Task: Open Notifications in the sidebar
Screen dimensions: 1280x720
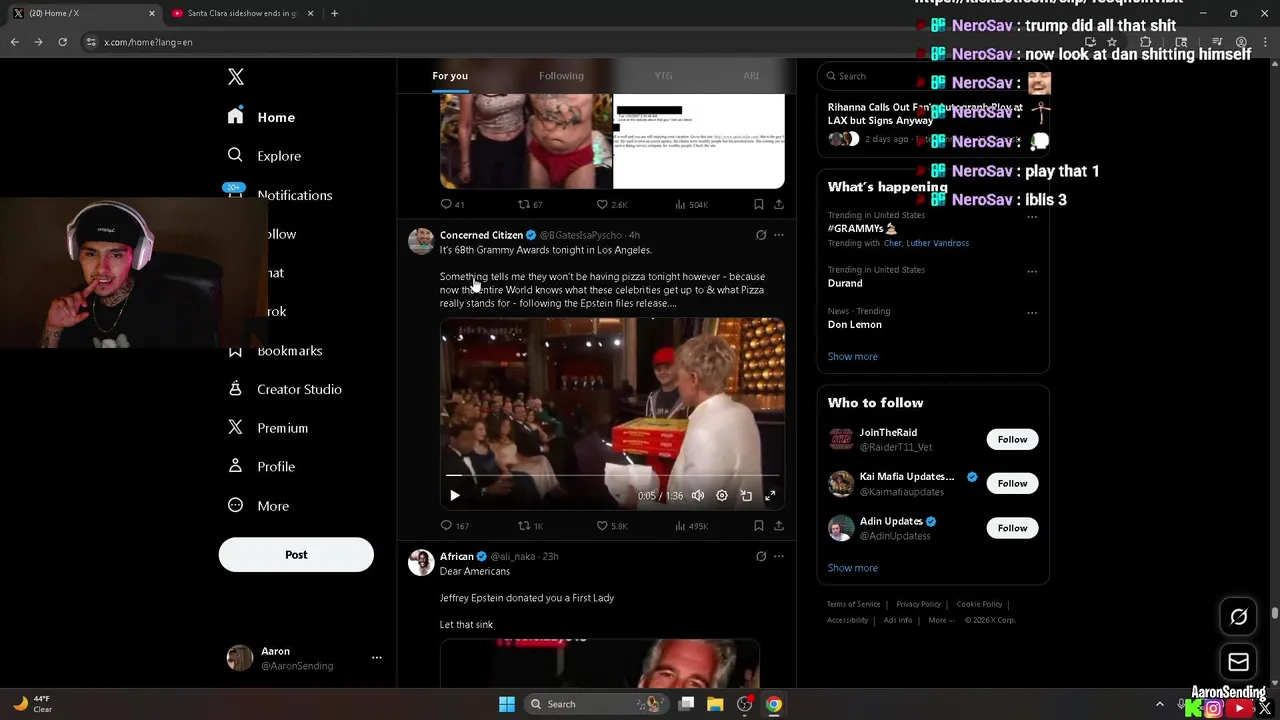Action: [279, 195]
